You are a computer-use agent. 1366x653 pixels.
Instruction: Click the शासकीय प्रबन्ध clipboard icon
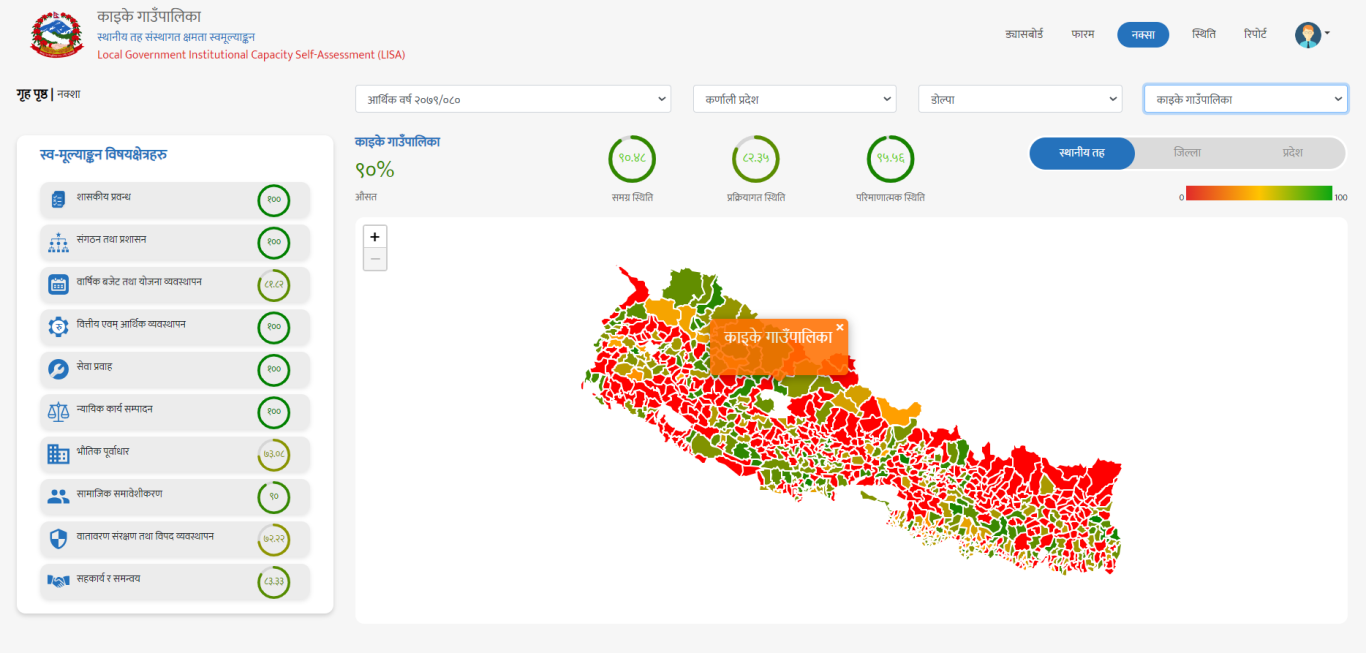click(58, 200)
